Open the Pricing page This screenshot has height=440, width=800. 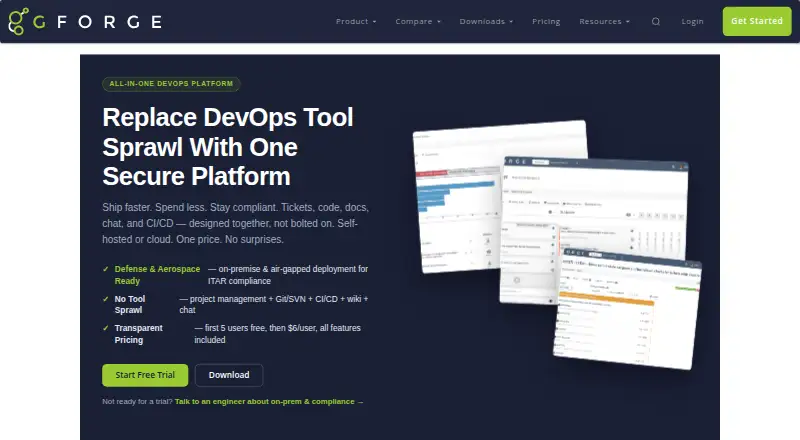coord(546,21)
